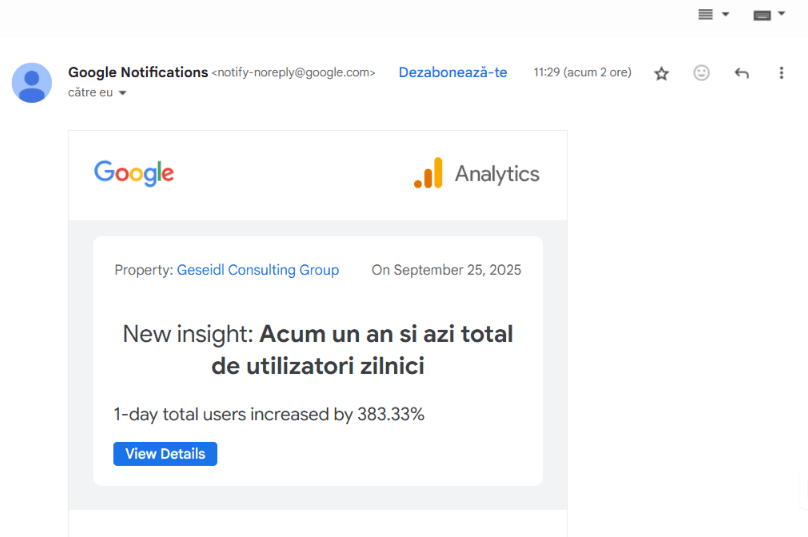Reply to the Google Notifications email
The width and height of the screenshot is (808, 537).
pyautogui.click(x=741, y=73)
